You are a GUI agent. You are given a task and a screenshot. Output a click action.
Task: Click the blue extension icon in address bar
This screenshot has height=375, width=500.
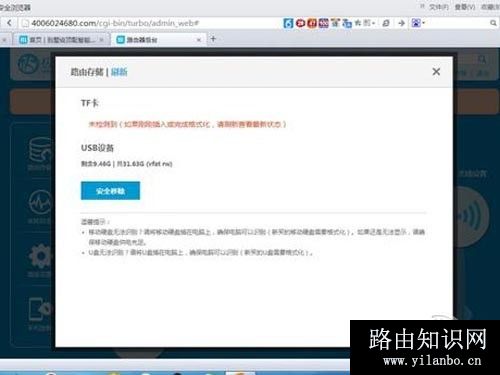click(x=288, y=23)
